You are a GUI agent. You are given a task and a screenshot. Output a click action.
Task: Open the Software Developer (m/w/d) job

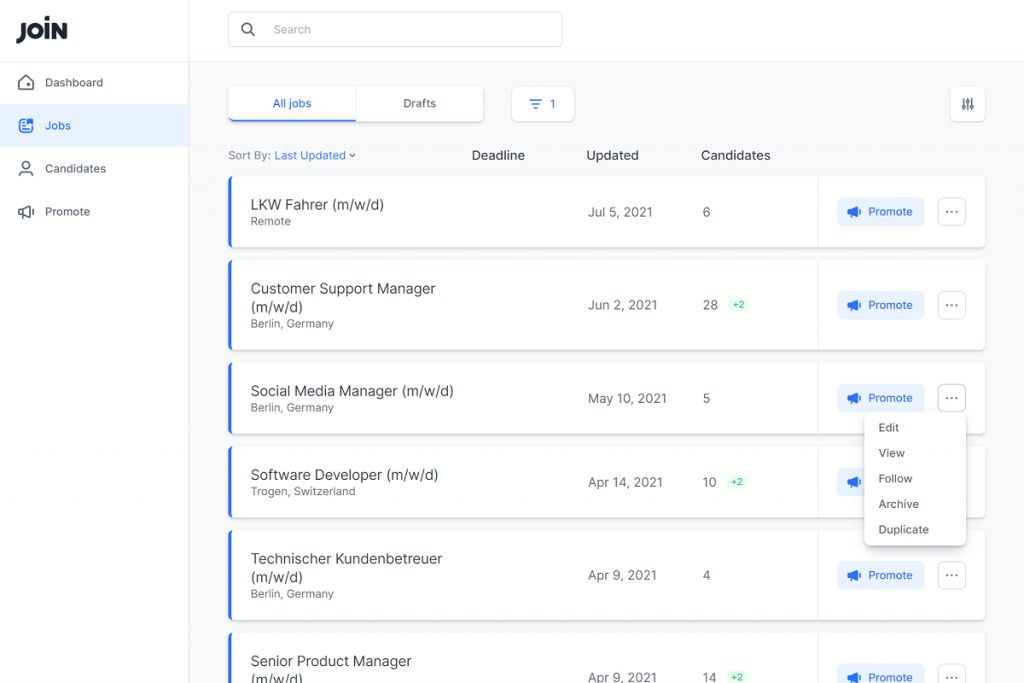click(x=344, y=475)
